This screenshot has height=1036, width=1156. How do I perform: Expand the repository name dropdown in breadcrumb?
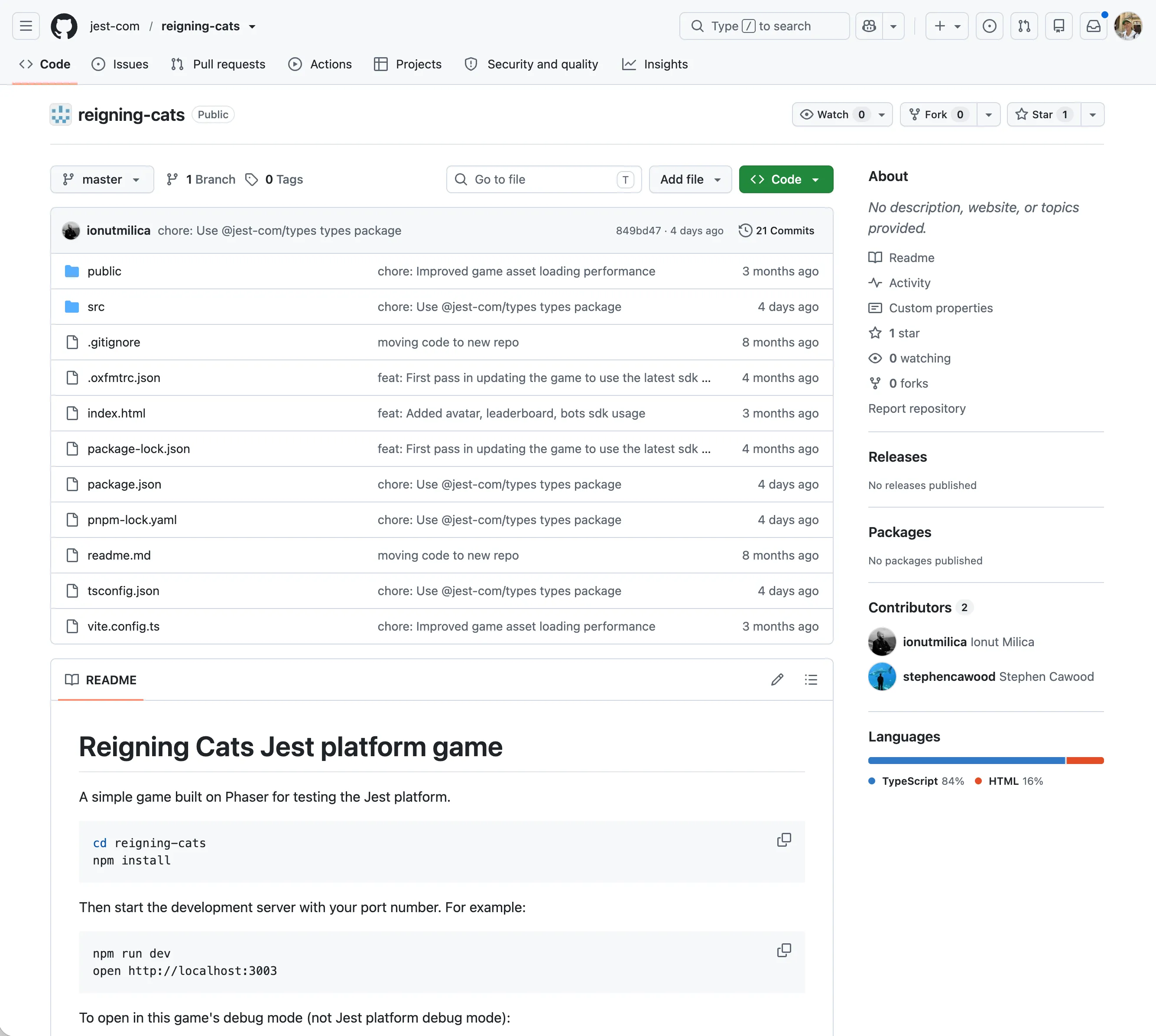coord(252,27)
